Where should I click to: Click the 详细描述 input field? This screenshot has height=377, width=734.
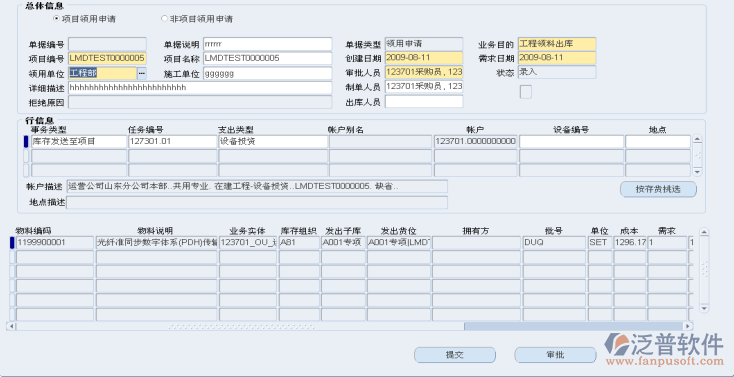[x=200, y=88]
